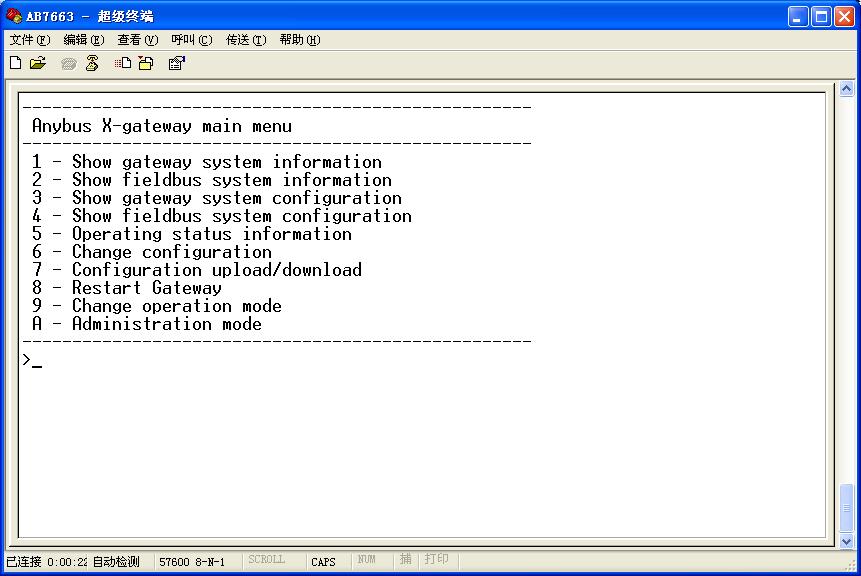This screenshot has width=861, height=576.
Task: Maximize the AB7663 HyperTerminal window
Action: point(821,16)
